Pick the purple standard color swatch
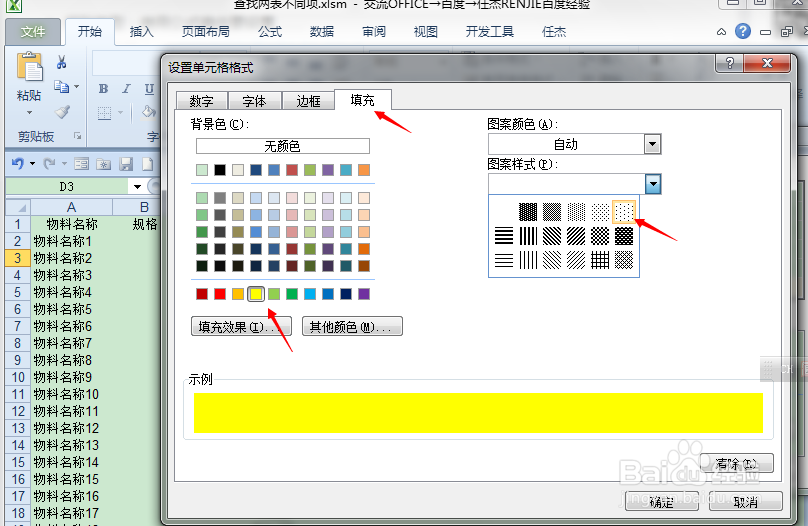The height and width of the screenshot is (526, 808). coord(364,294)
